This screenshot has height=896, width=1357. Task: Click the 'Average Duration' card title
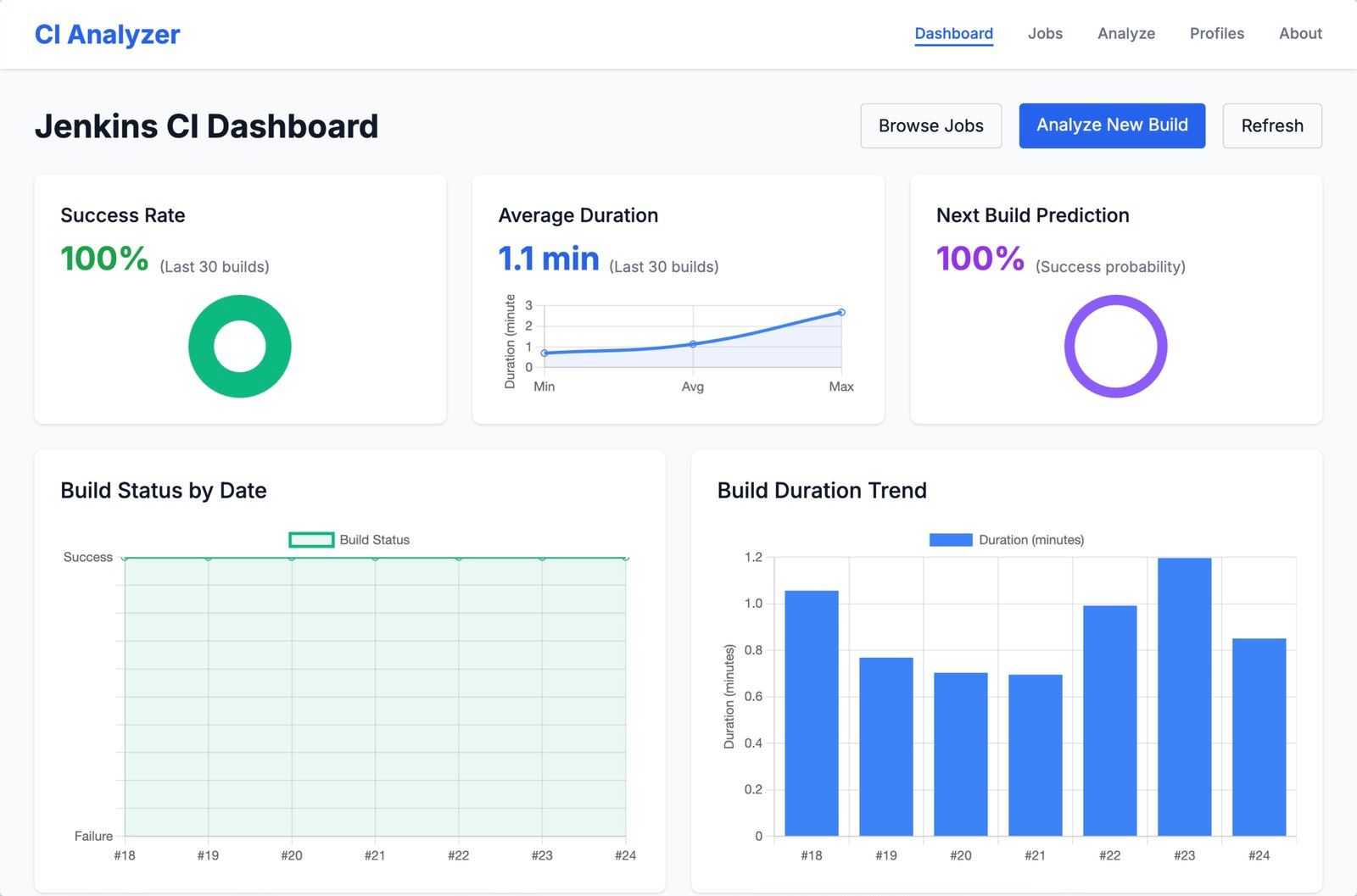(x=578, y=215)
